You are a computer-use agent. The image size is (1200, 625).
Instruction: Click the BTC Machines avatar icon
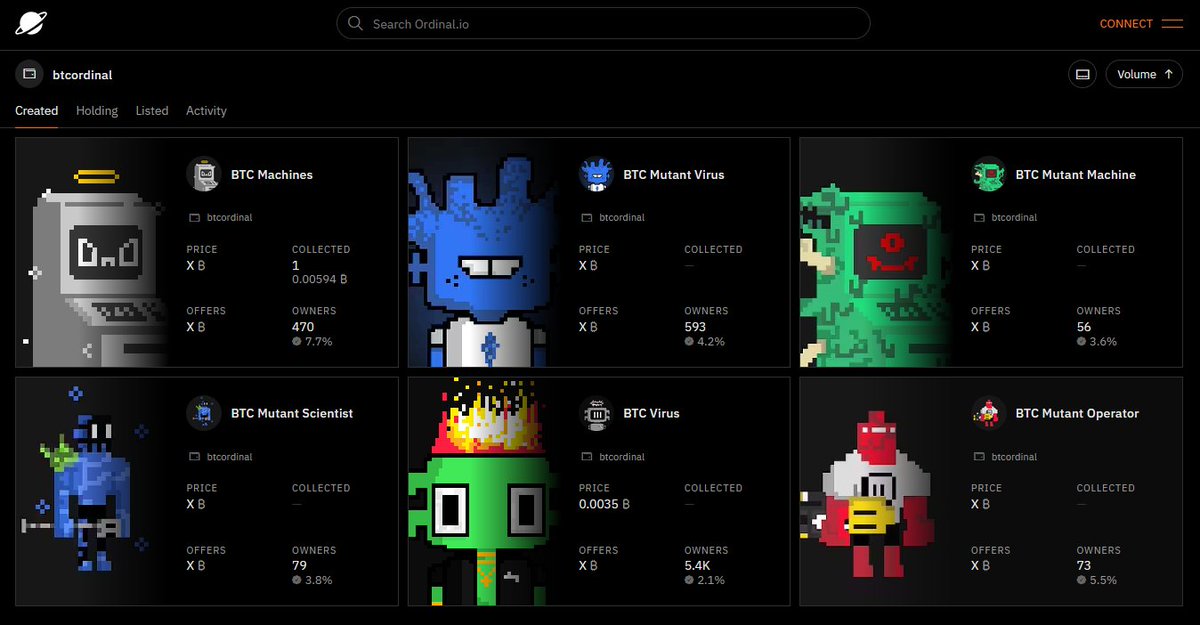[x=204, y=175]
